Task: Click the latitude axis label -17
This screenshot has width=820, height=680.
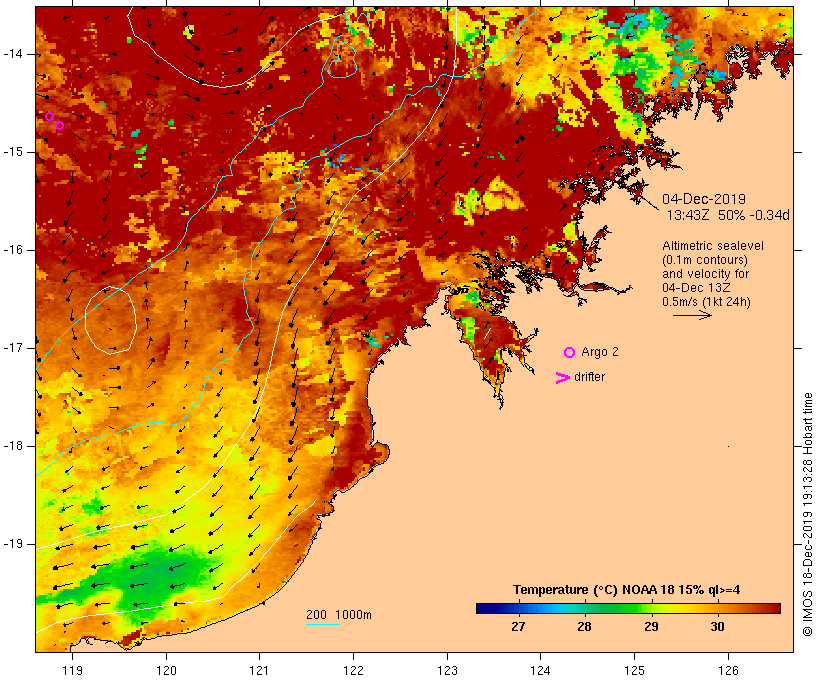Action: coord(12,348)
